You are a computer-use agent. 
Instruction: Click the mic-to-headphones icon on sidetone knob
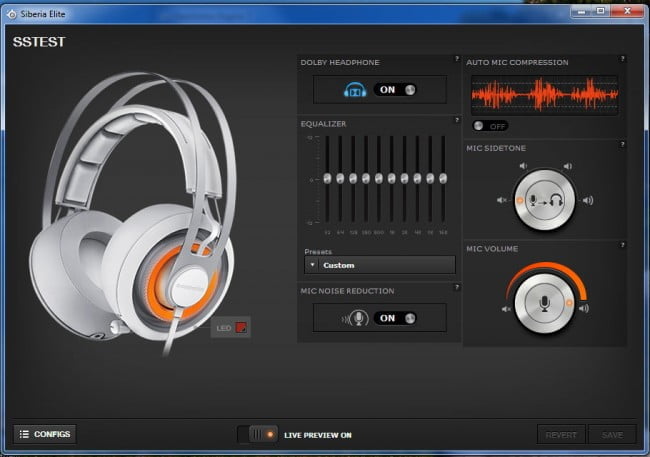coord(546,201)
